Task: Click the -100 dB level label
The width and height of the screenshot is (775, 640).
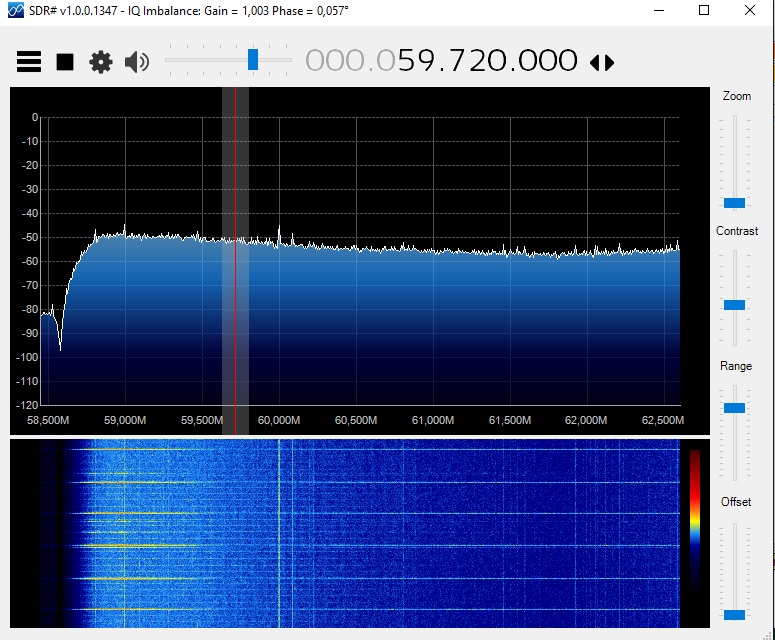Action: (x=27, y=357)
